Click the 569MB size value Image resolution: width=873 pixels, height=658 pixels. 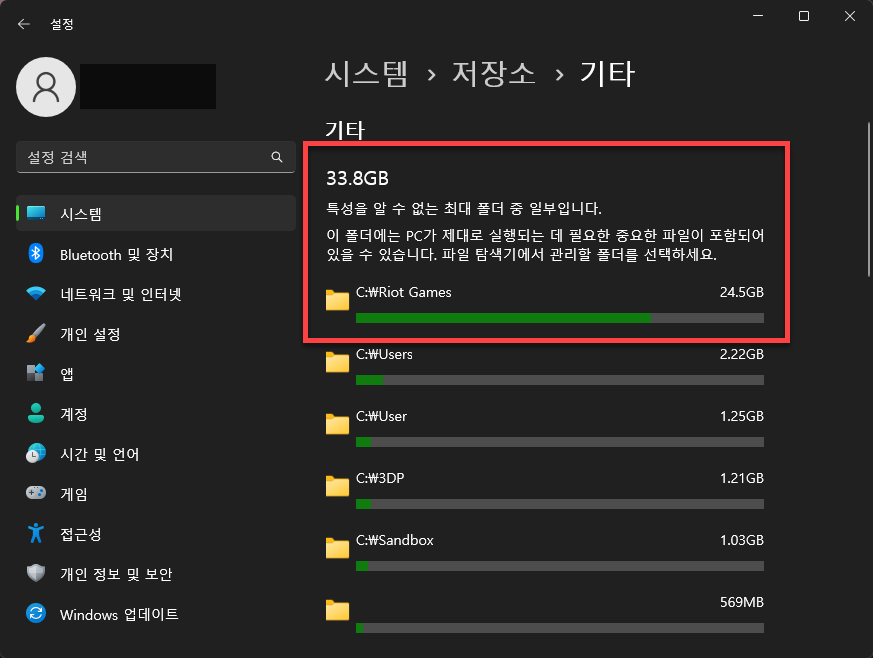coord(742,602)
